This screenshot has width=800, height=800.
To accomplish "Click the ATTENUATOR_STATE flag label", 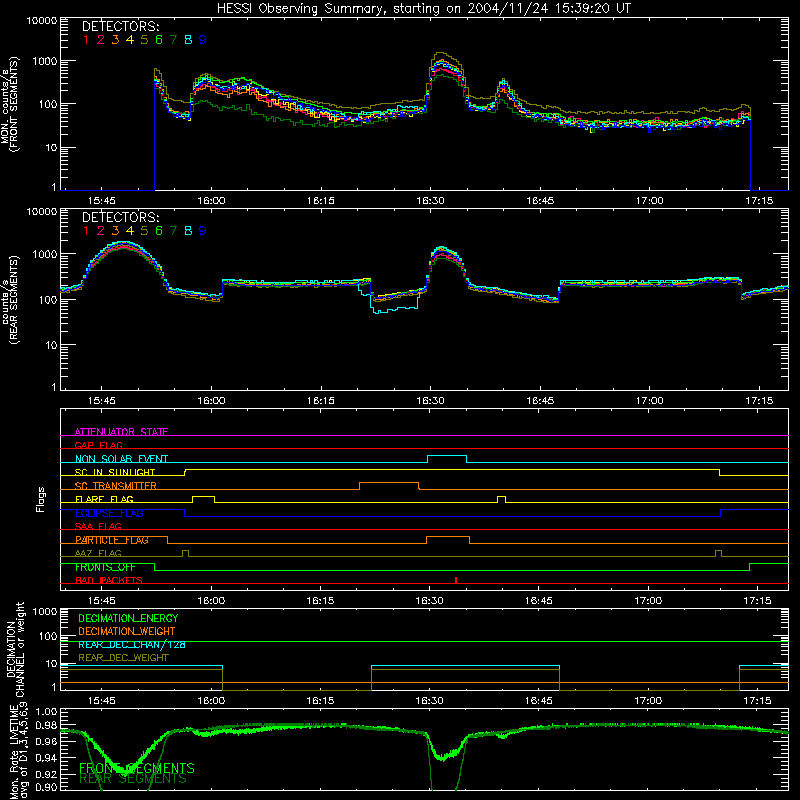I will pyautogui.click(x=121, y=432).
